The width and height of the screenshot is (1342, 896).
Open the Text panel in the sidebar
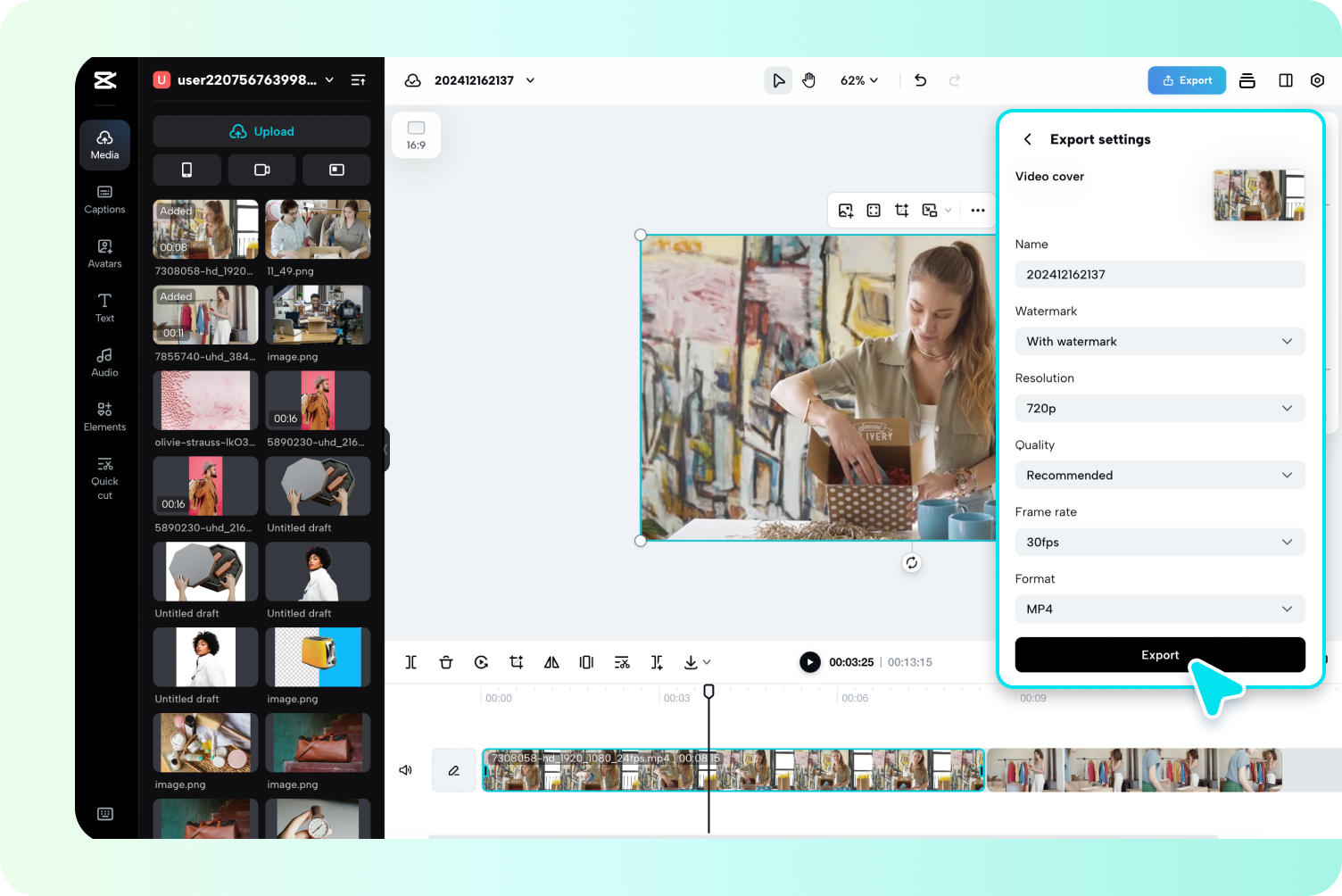tap(104, 308)
